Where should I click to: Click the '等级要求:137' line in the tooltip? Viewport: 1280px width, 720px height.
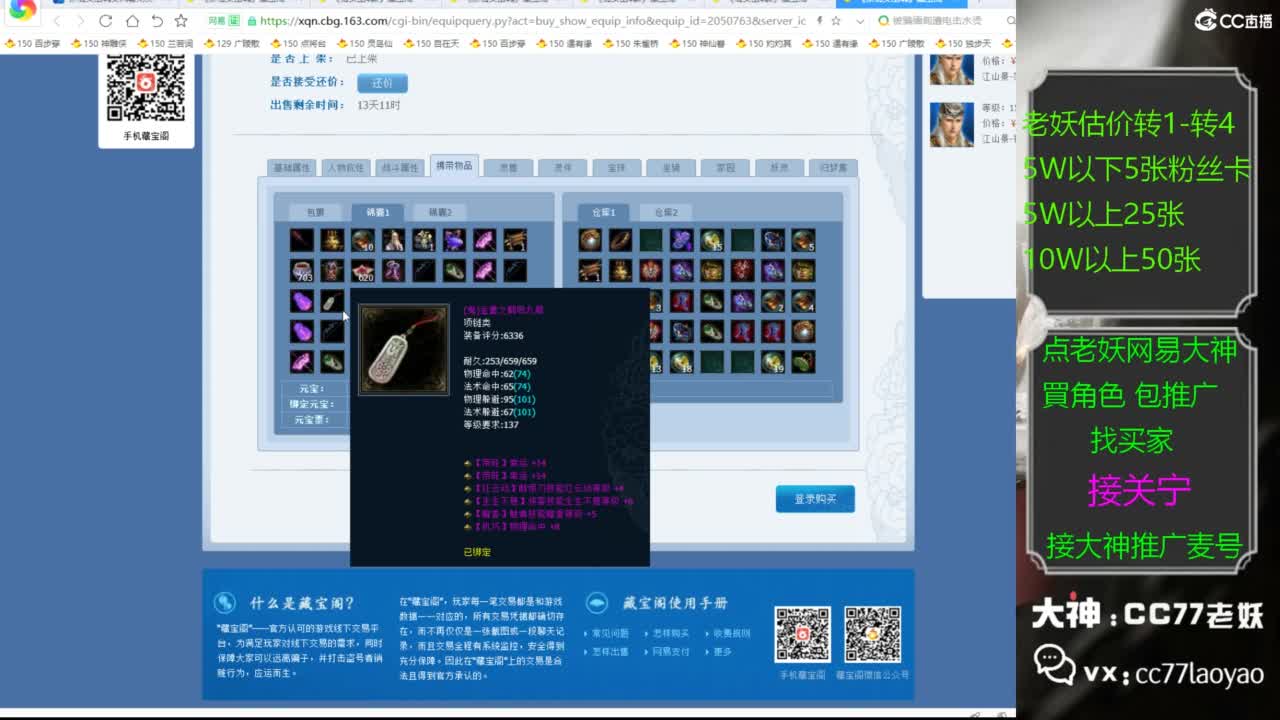(491, 424)
